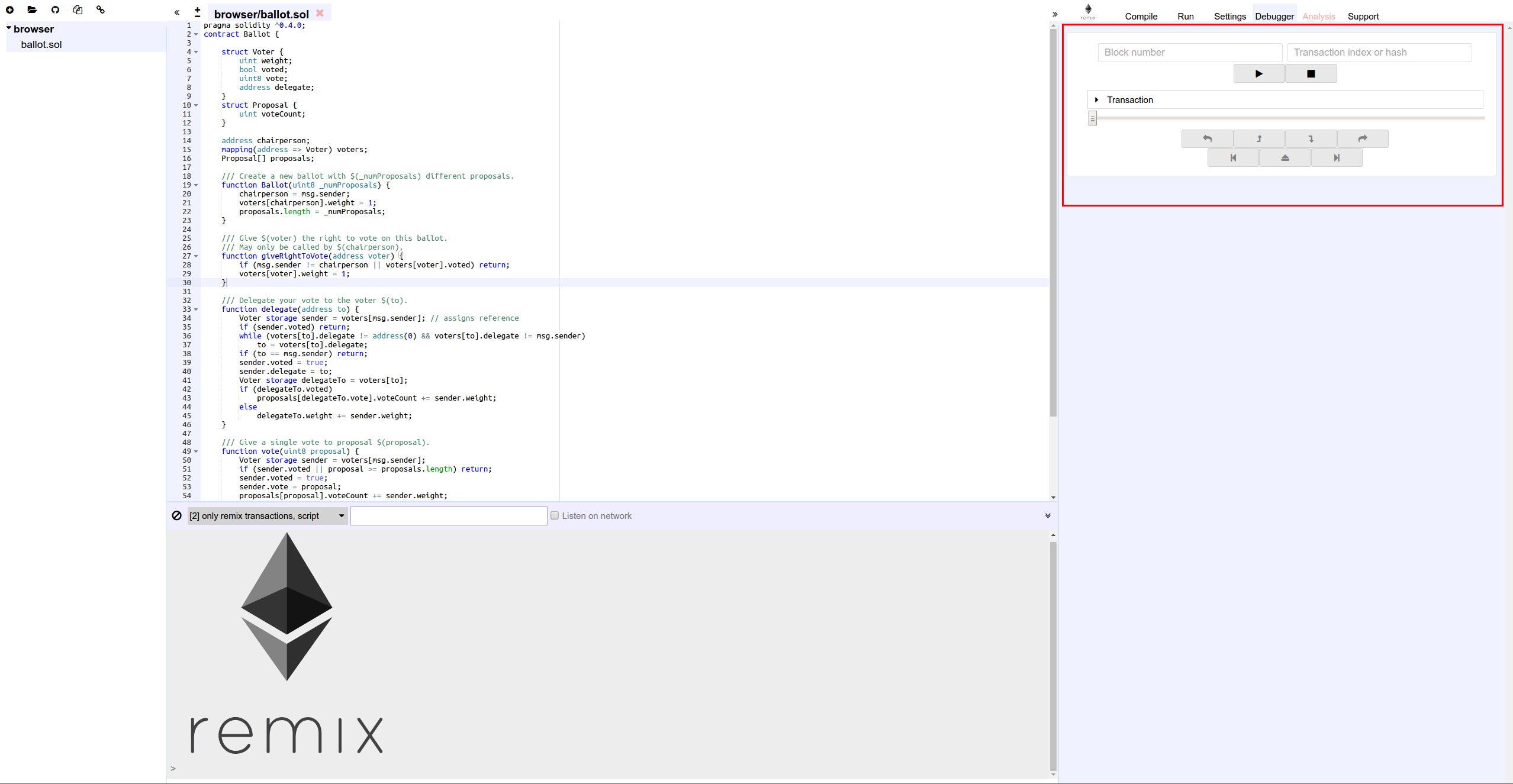
Task: Click line number 30 in the gutter
Action: point(186,283)
